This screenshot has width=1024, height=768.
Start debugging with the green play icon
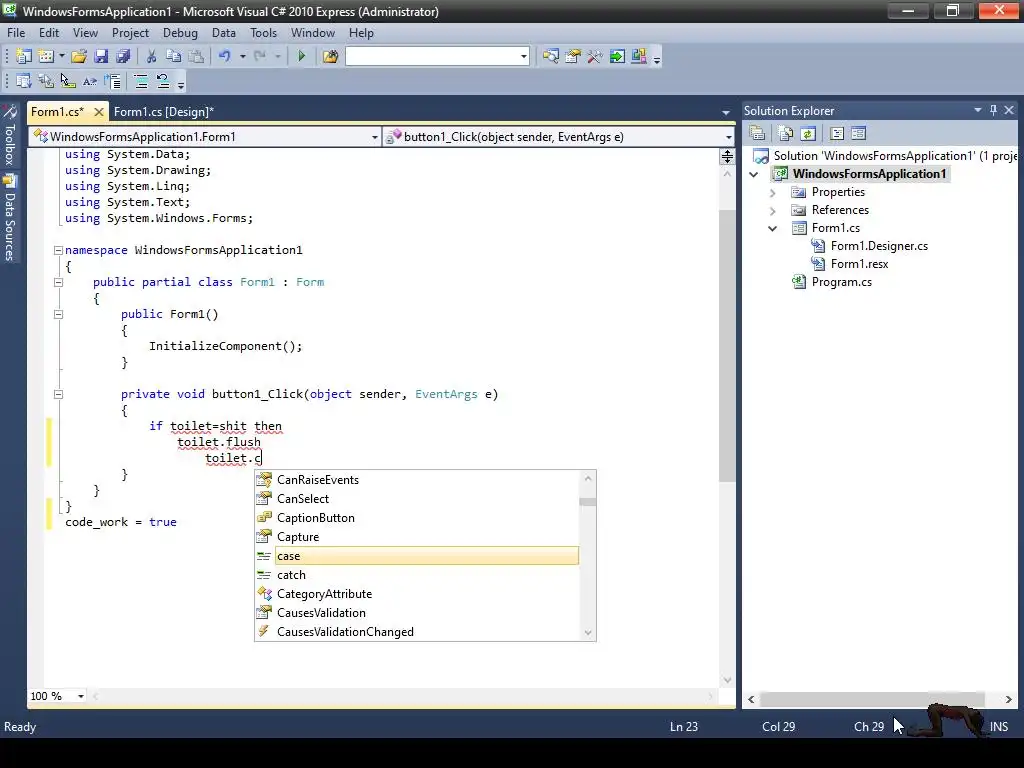point(302,57)
